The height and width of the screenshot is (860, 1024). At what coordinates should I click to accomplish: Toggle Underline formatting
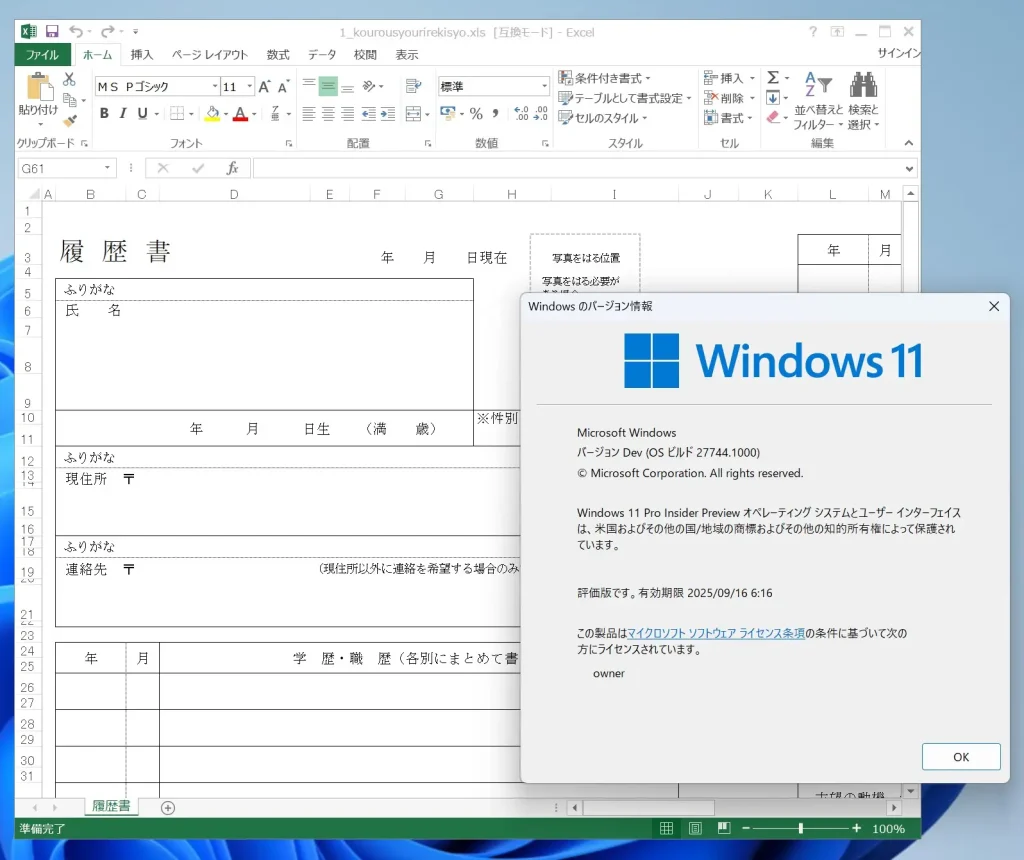pyautogui.click(x=142, y=114)
